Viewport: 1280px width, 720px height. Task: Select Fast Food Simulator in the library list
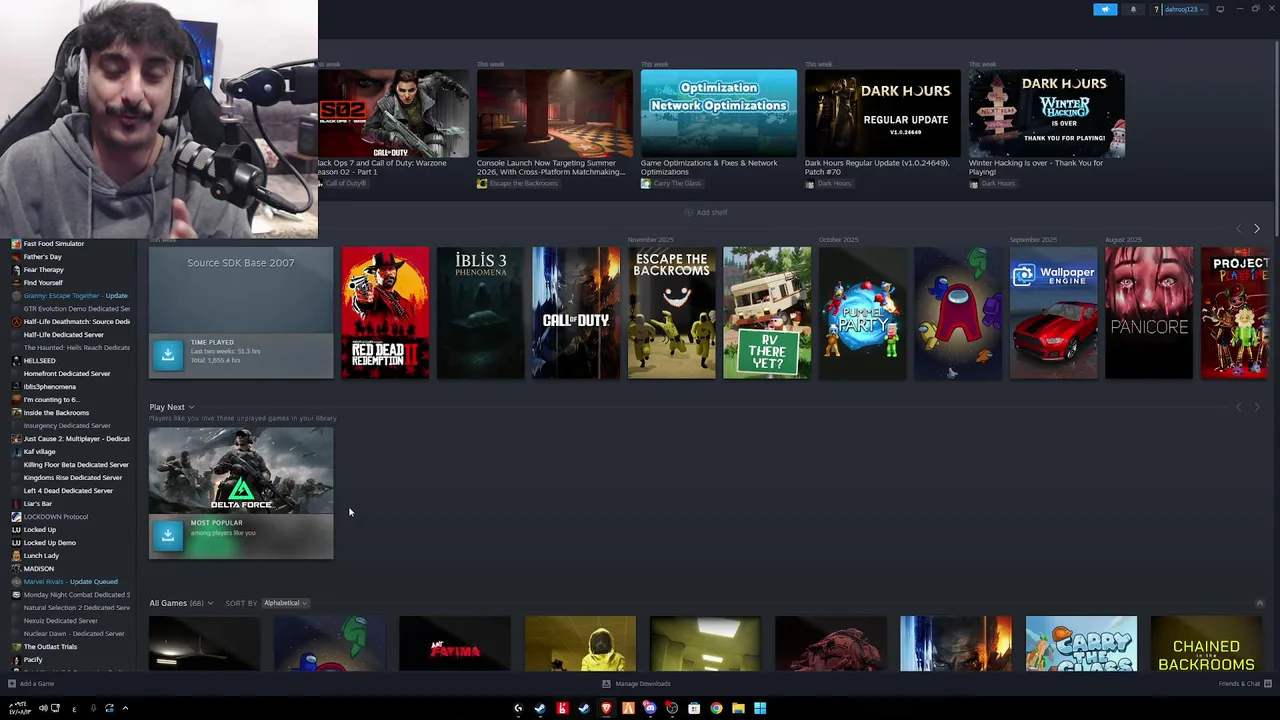[54, 244]
